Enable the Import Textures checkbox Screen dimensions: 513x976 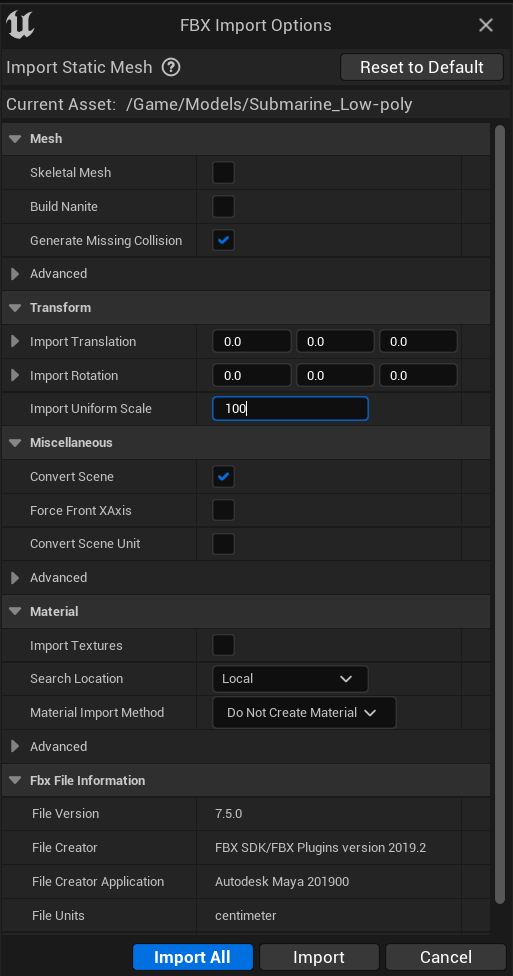224,645
